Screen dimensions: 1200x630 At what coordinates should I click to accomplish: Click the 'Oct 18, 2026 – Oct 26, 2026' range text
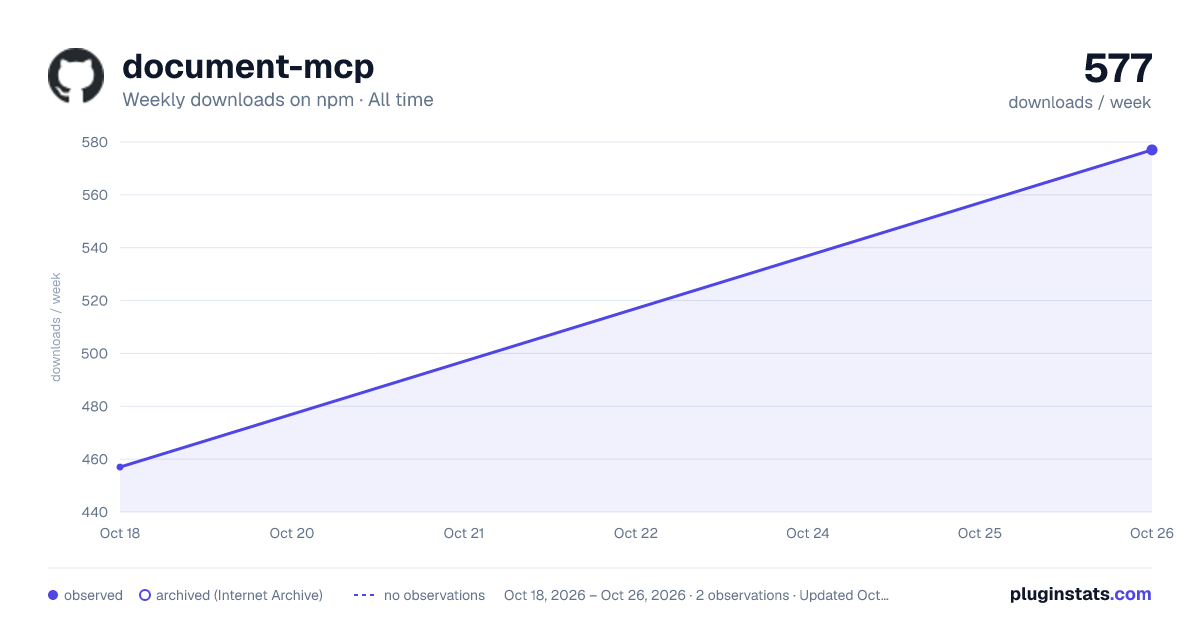click(595, 595)
